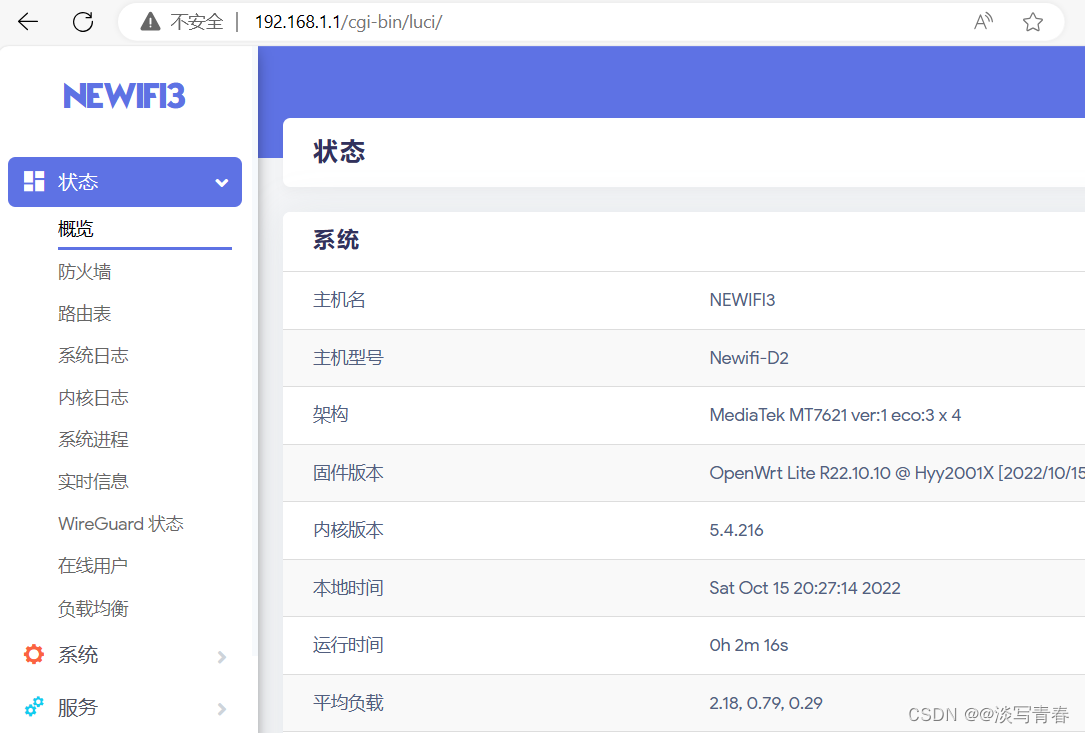1085x733 pixels.
Task: Select the MediaTek MT7621 architecture value
Action: pos(835,415)
